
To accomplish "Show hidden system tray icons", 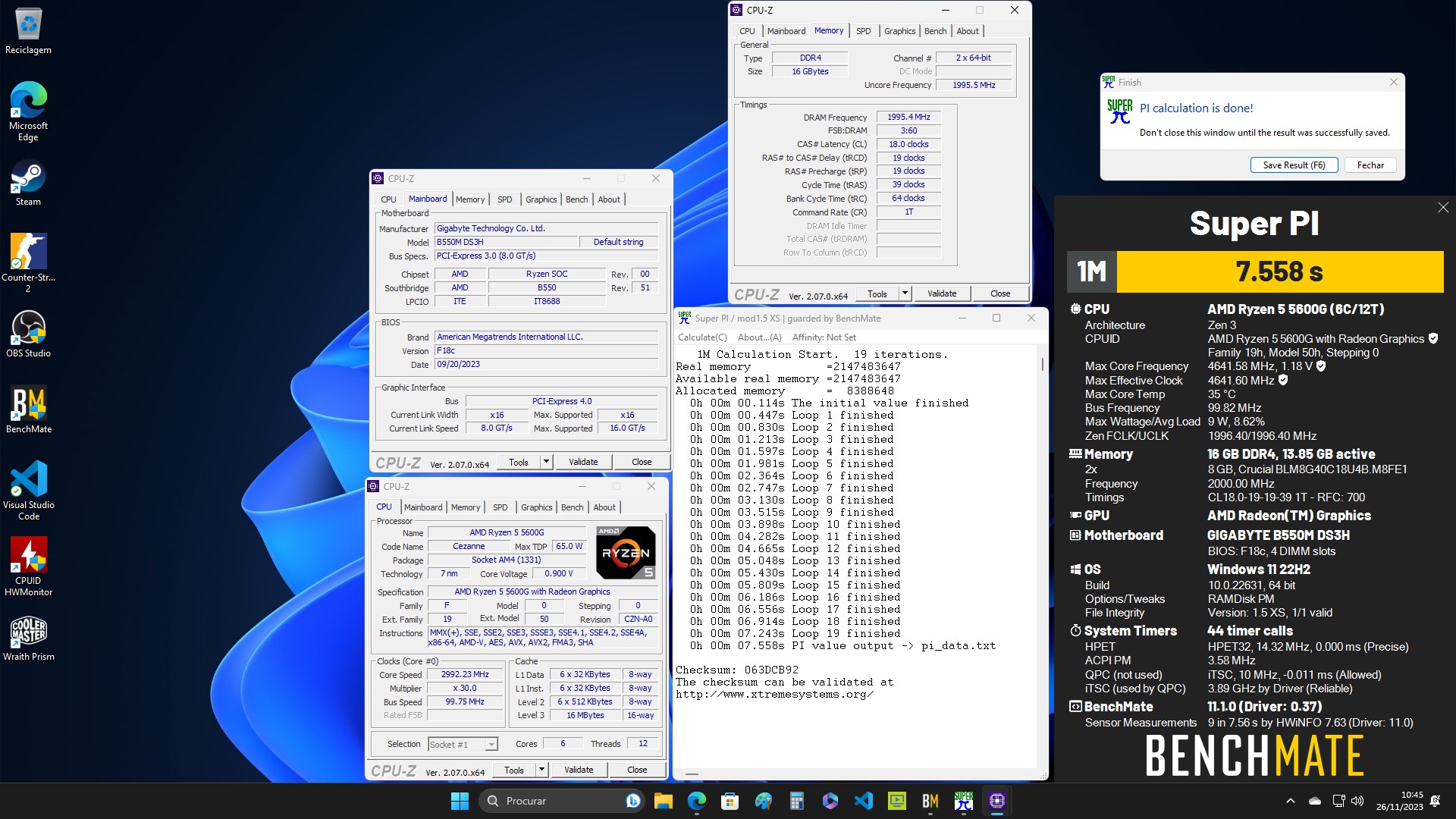I will click(x=1291, y=801).
